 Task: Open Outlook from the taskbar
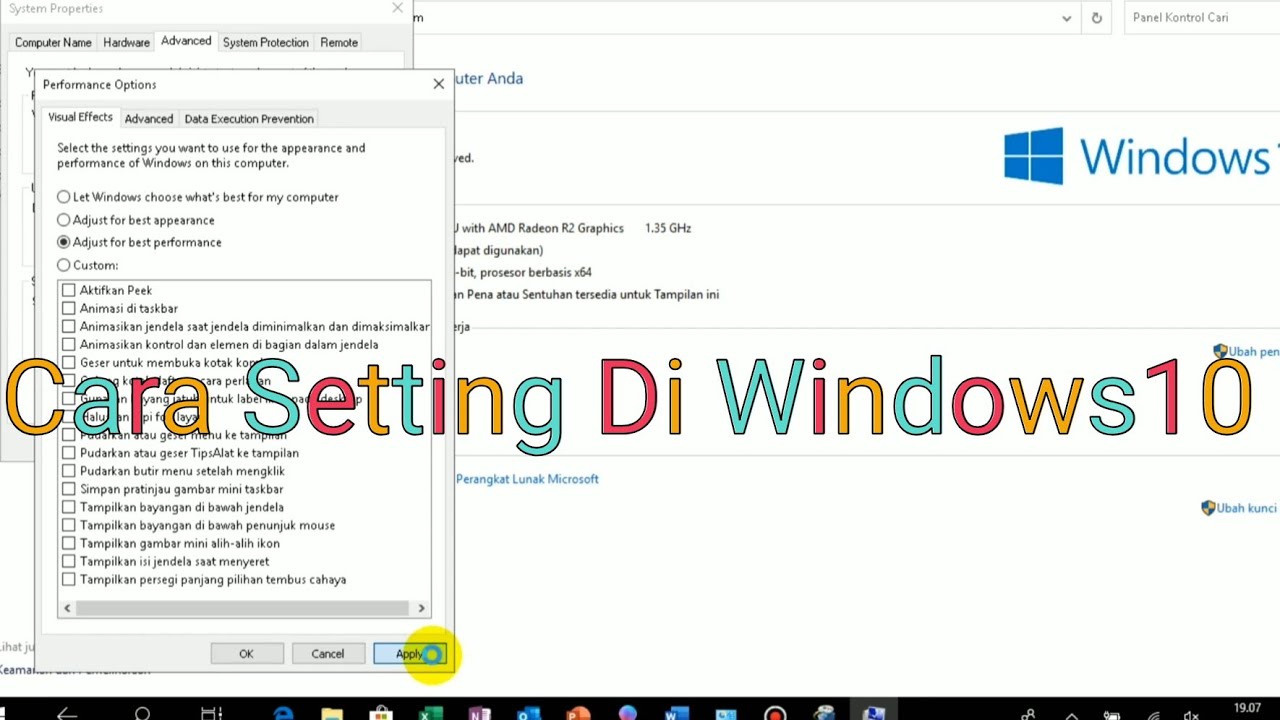529,714
